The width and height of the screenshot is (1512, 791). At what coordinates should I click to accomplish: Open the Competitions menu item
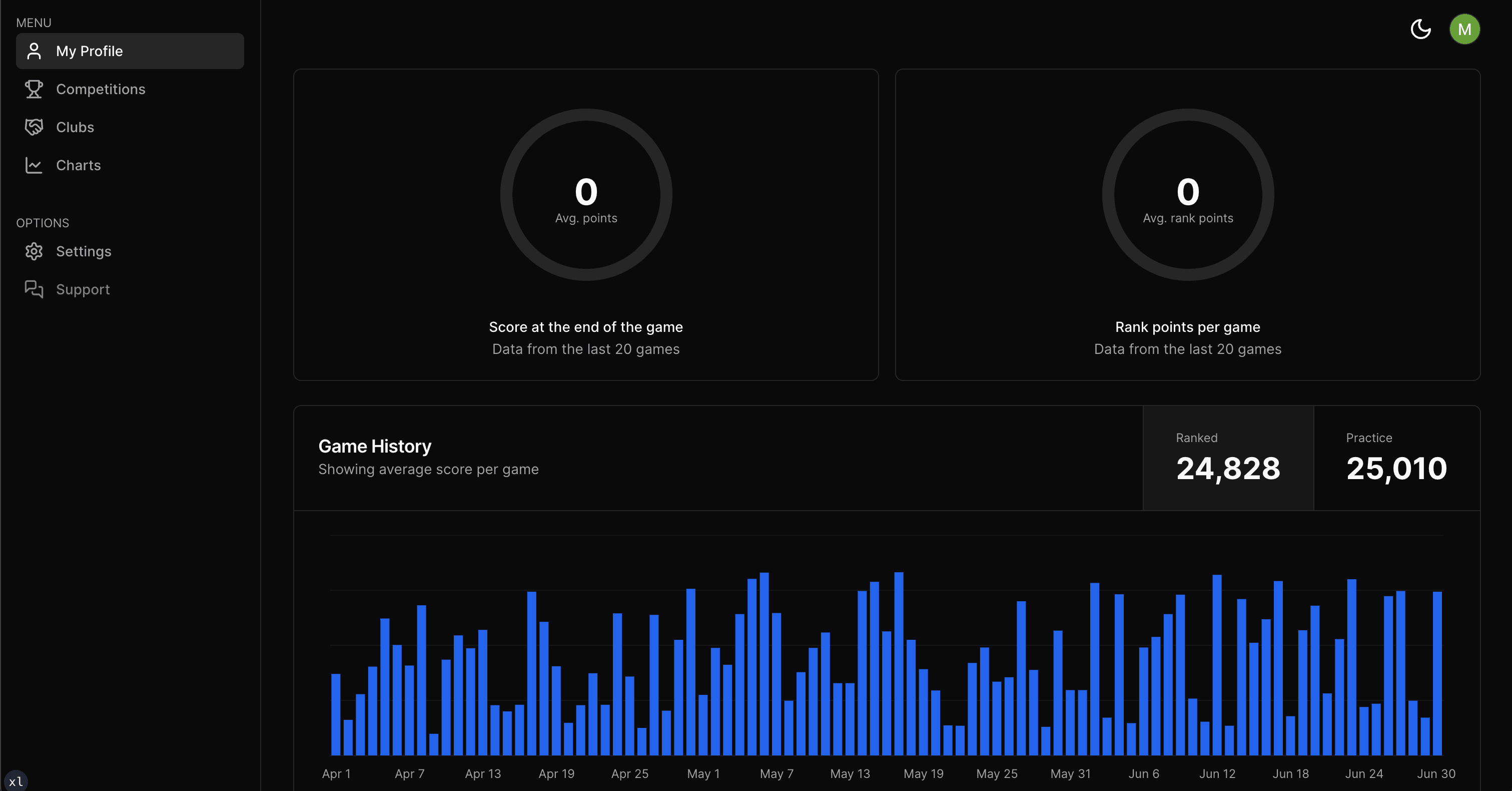(101, 89)
